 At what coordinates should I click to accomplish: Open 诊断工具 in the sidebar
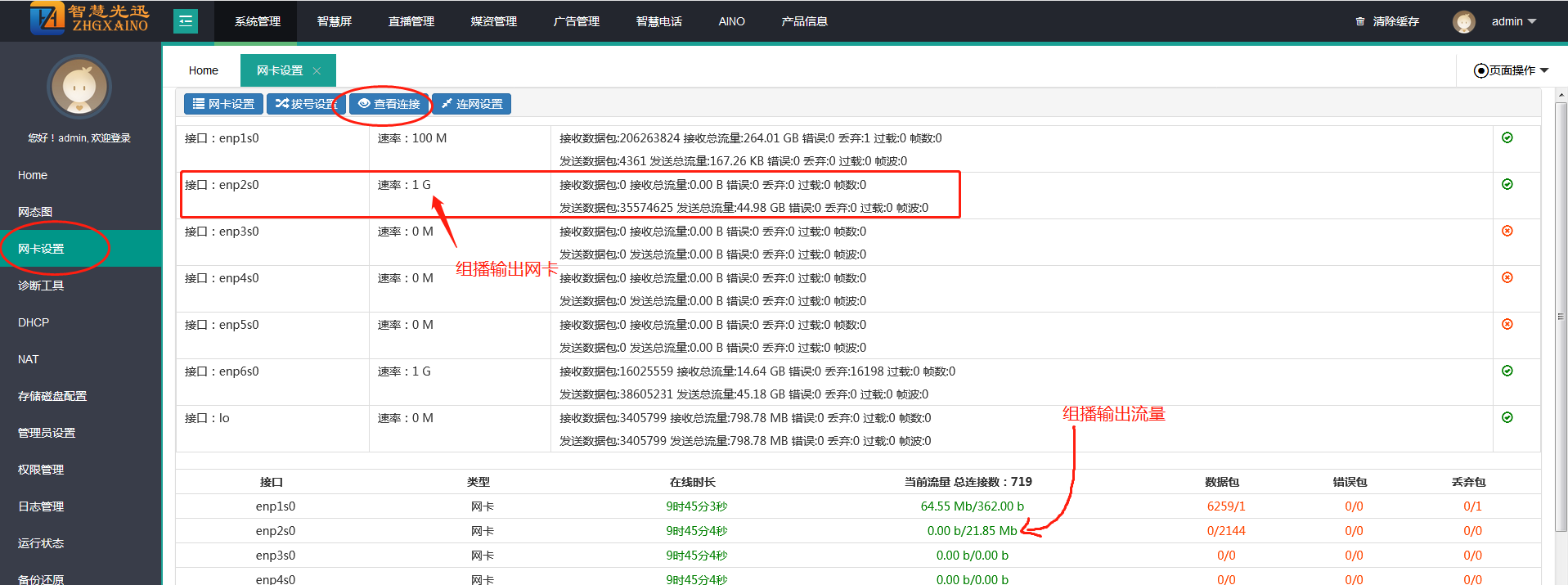41,286
